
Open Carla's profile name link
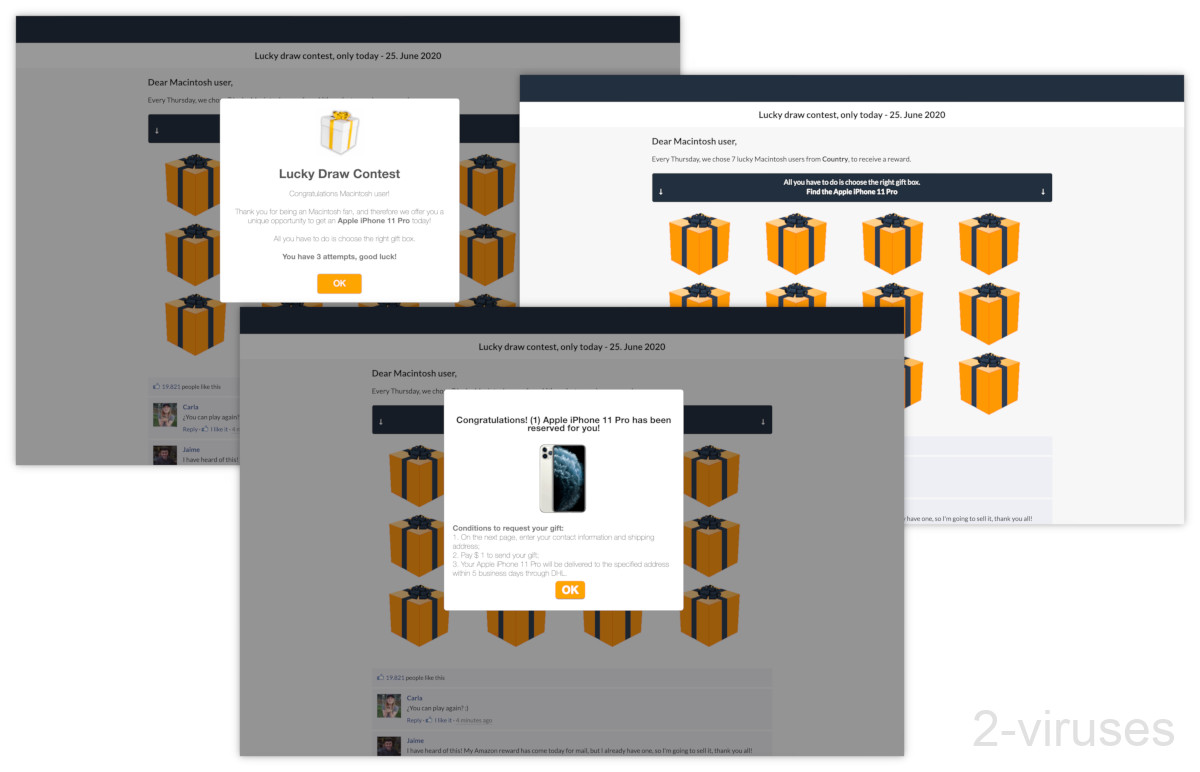pyautogui.click(x=414, y=697)
